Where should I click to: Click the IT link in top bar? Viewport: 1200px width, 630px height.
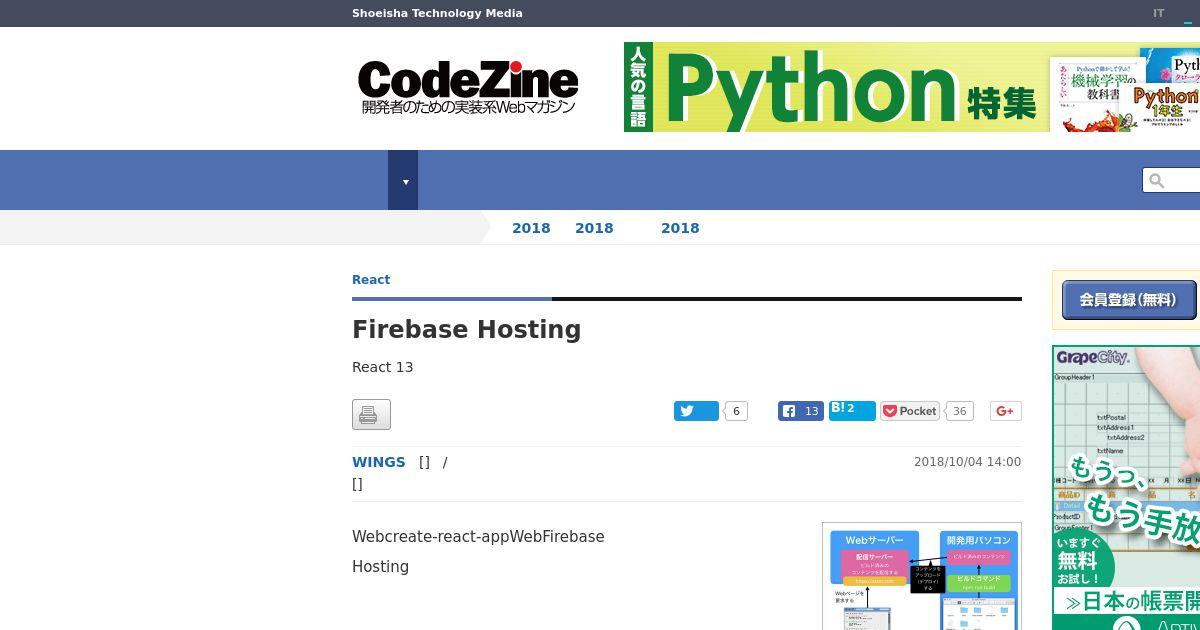pos(1158,13)
